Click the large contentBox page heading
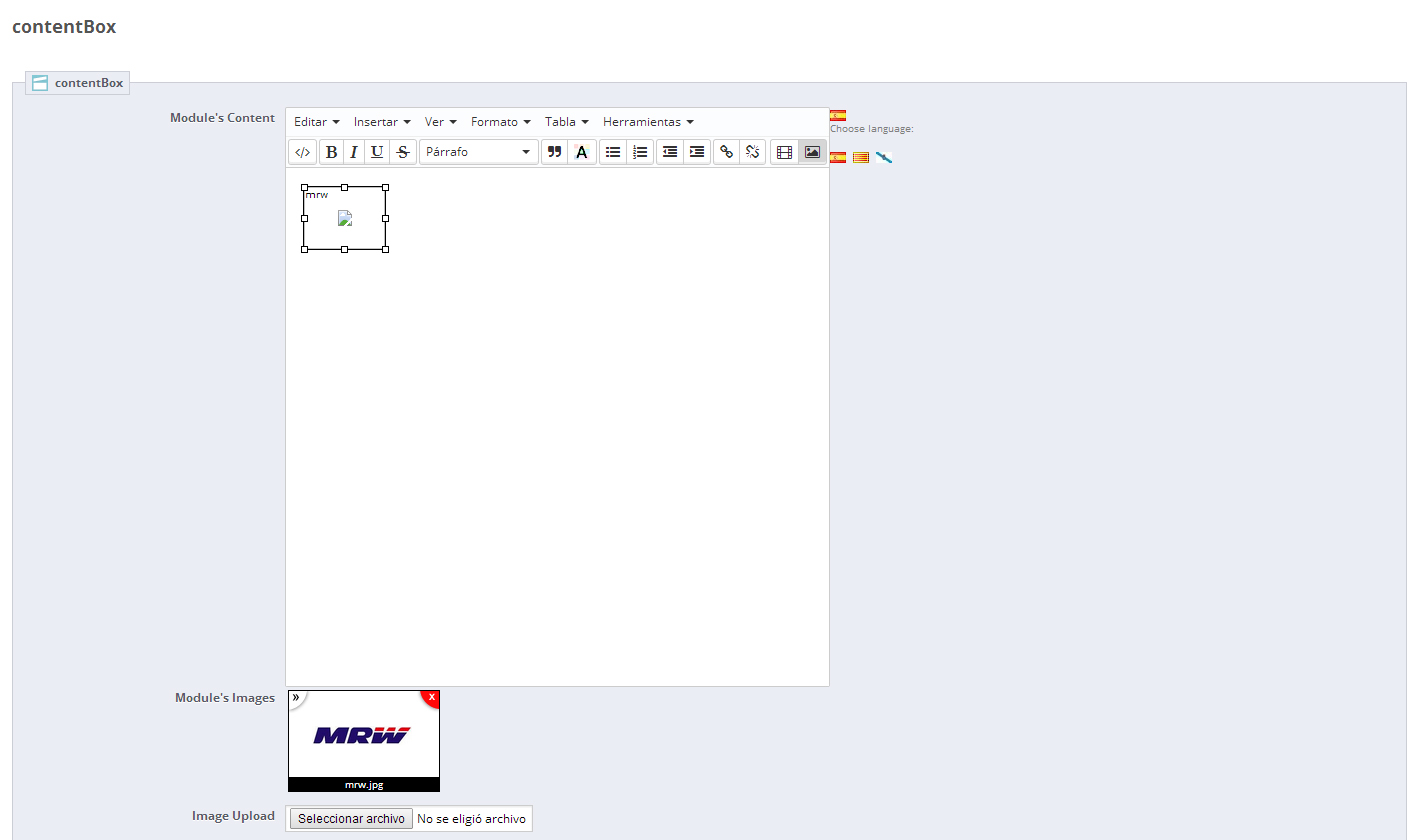This screenshot has width=1407, height=840. 64,27
